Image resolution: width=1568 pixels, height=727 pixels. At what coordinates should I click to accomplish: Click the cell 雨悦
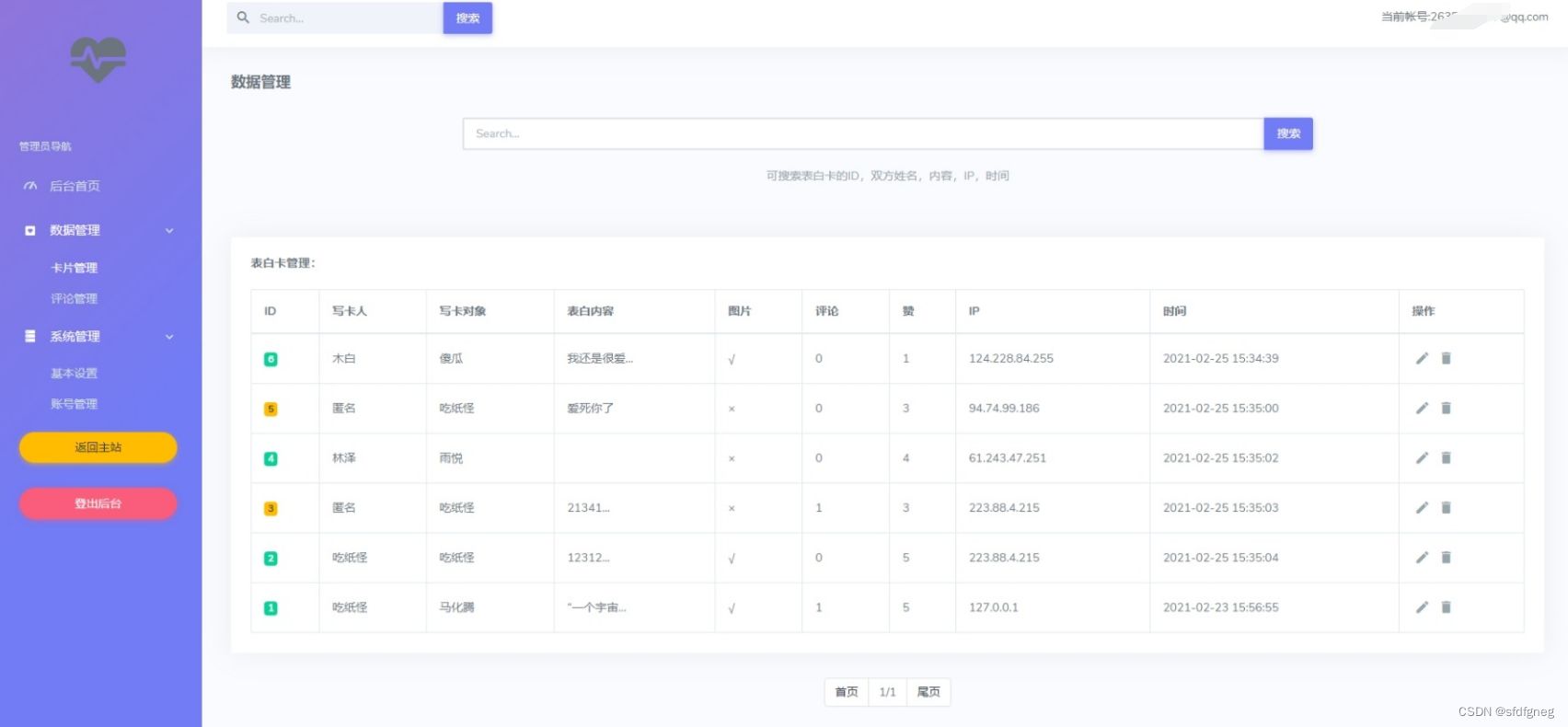coord(451,457)
